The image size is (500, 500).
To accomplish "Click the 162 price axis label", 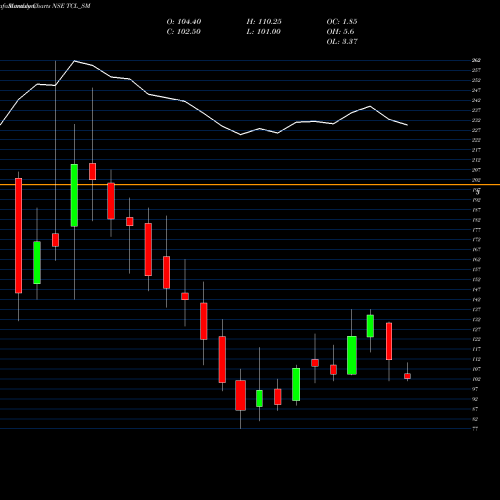I will [x=476, y=259].
